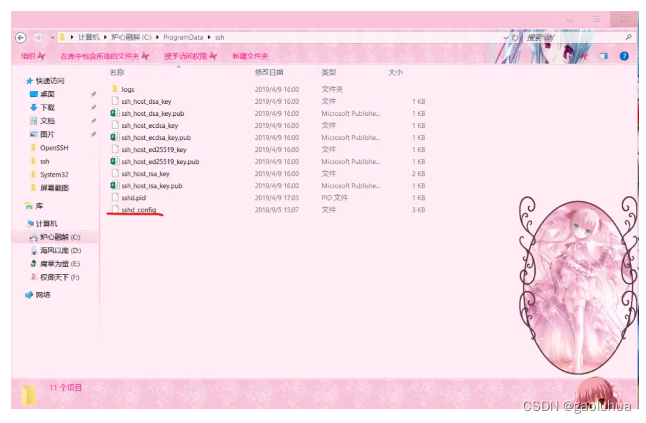This screenshot has width=646, height=423.
Task: Sort by 修改日期 column header
Action: click(269, 72)
